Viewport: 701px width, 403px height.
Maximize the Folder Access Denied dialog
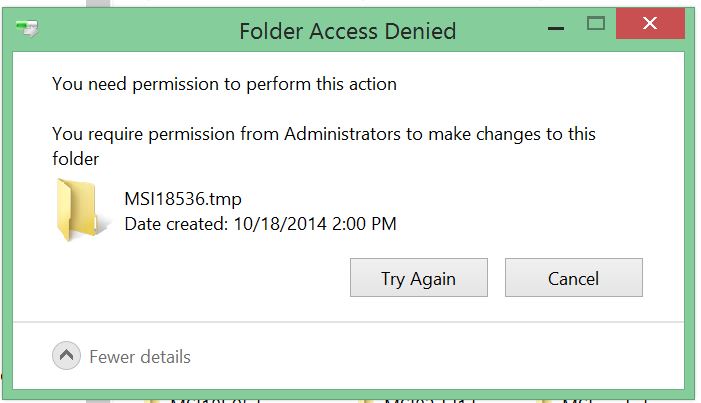tap(595, 23)
